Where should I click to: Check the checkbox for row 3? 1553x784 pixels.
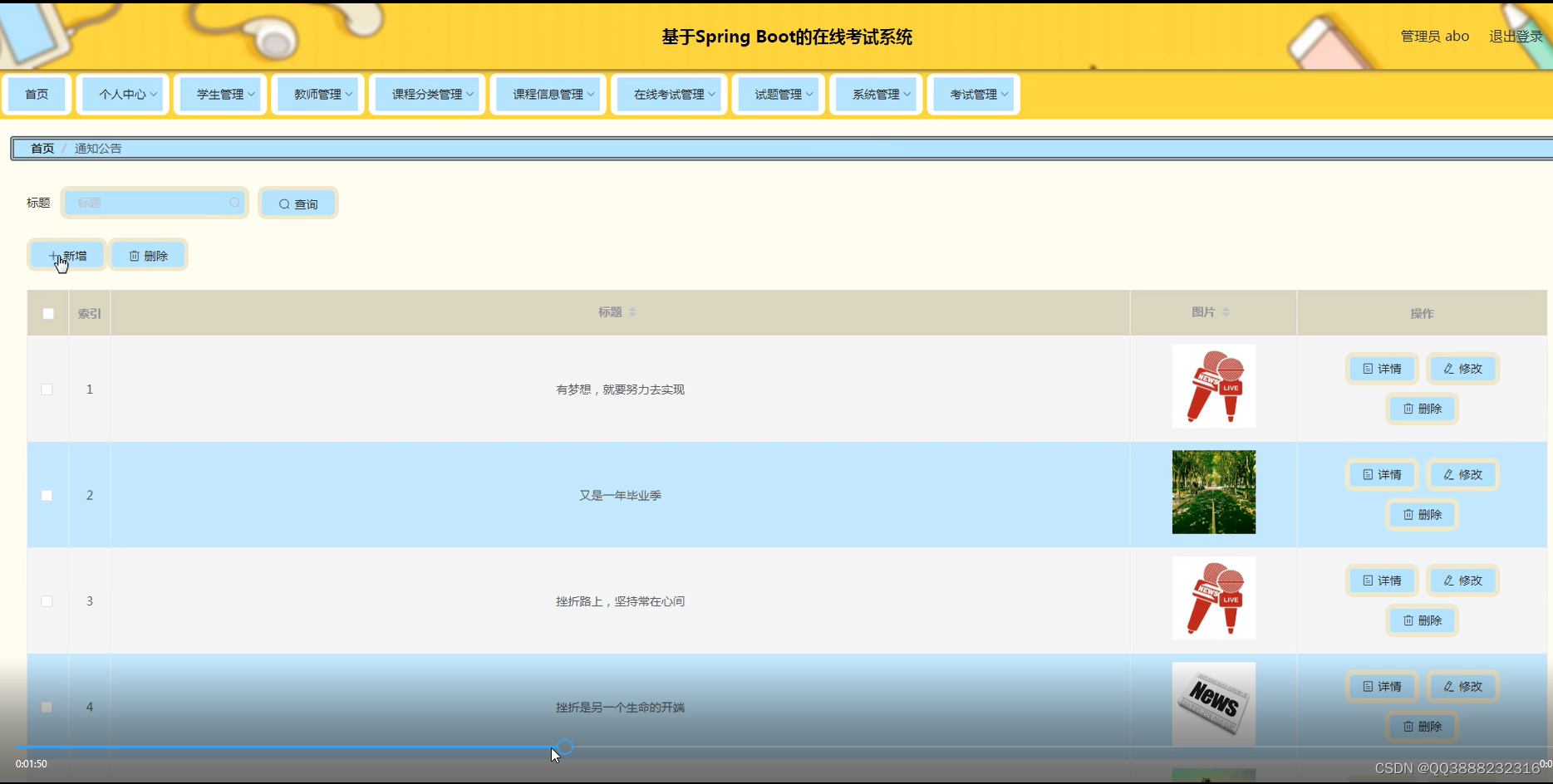pyautogui.click(x=47, y=601)
